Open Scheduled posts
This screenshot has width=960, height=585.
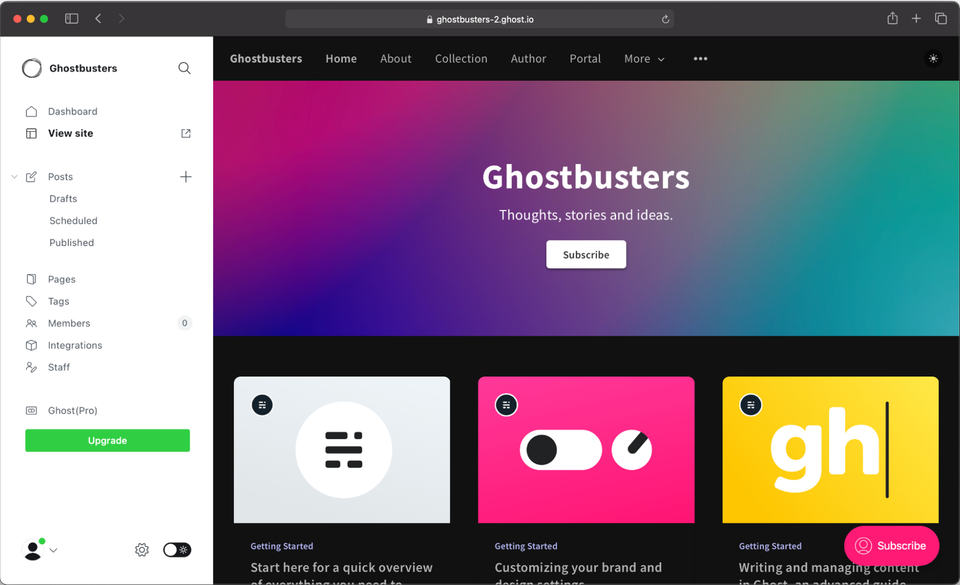pos(73,221)
